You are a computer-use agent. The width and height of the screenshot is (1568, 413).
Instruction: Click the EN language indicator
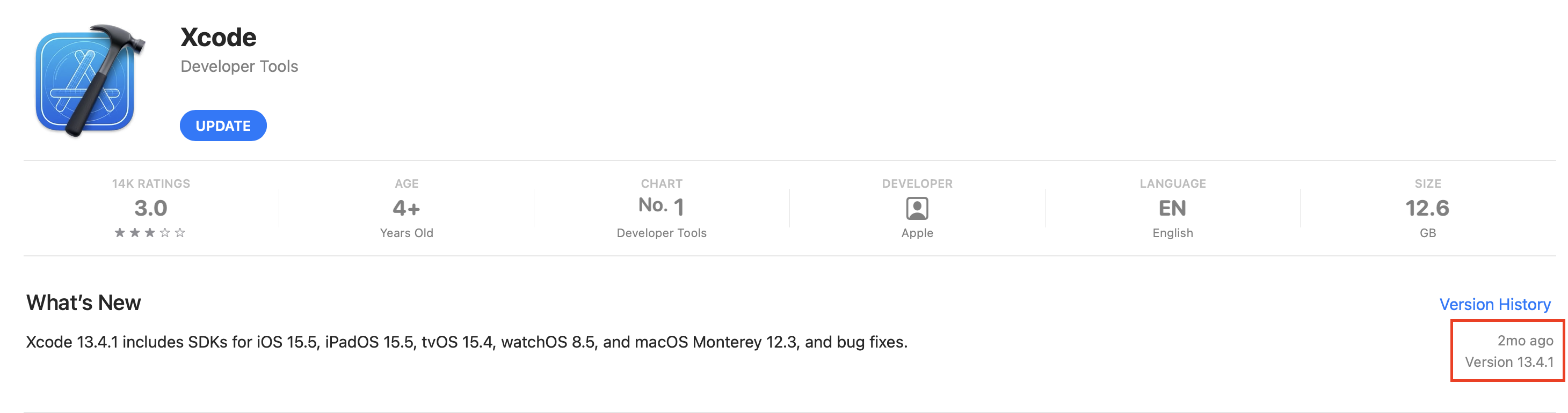coord(1172,208)
